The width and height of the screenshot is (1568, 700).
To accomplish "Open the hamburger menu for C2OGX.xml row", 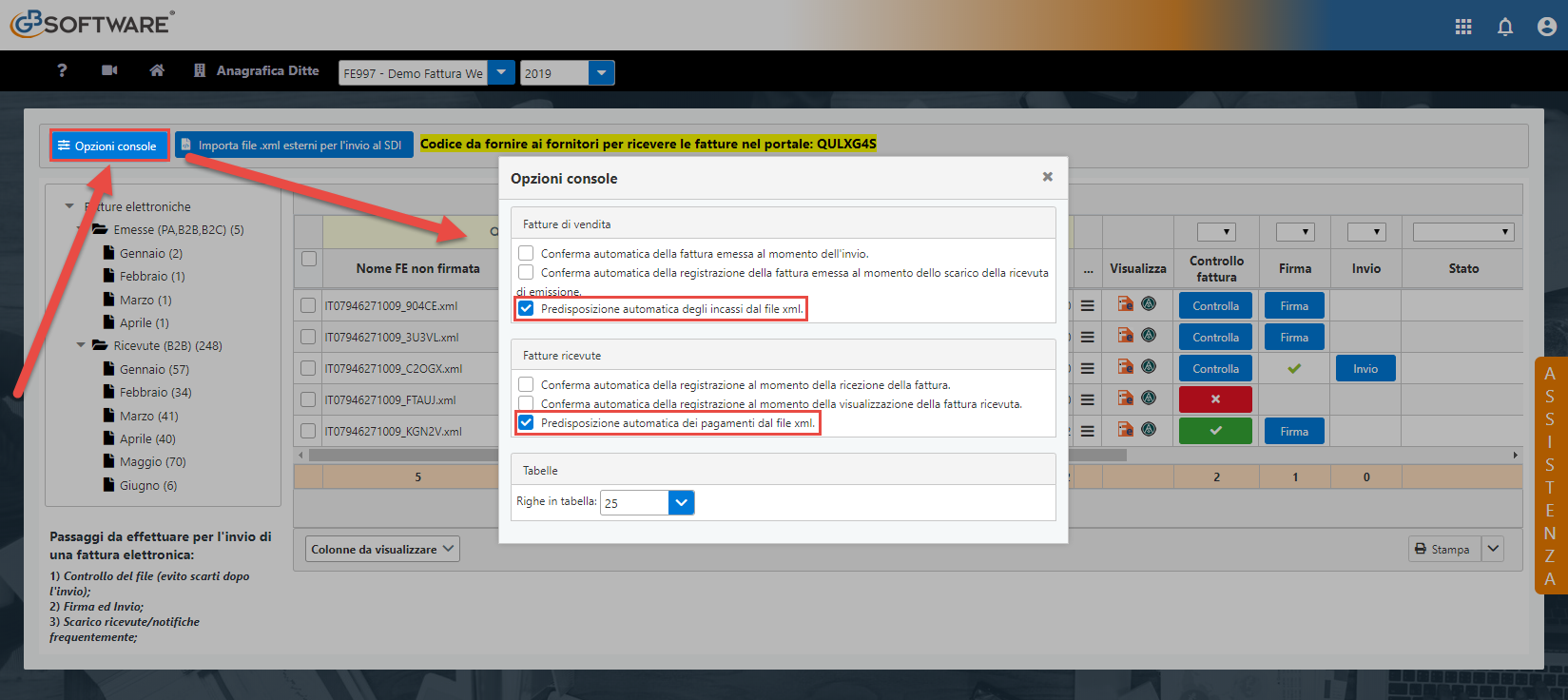I will click(x=1087, y=369).
